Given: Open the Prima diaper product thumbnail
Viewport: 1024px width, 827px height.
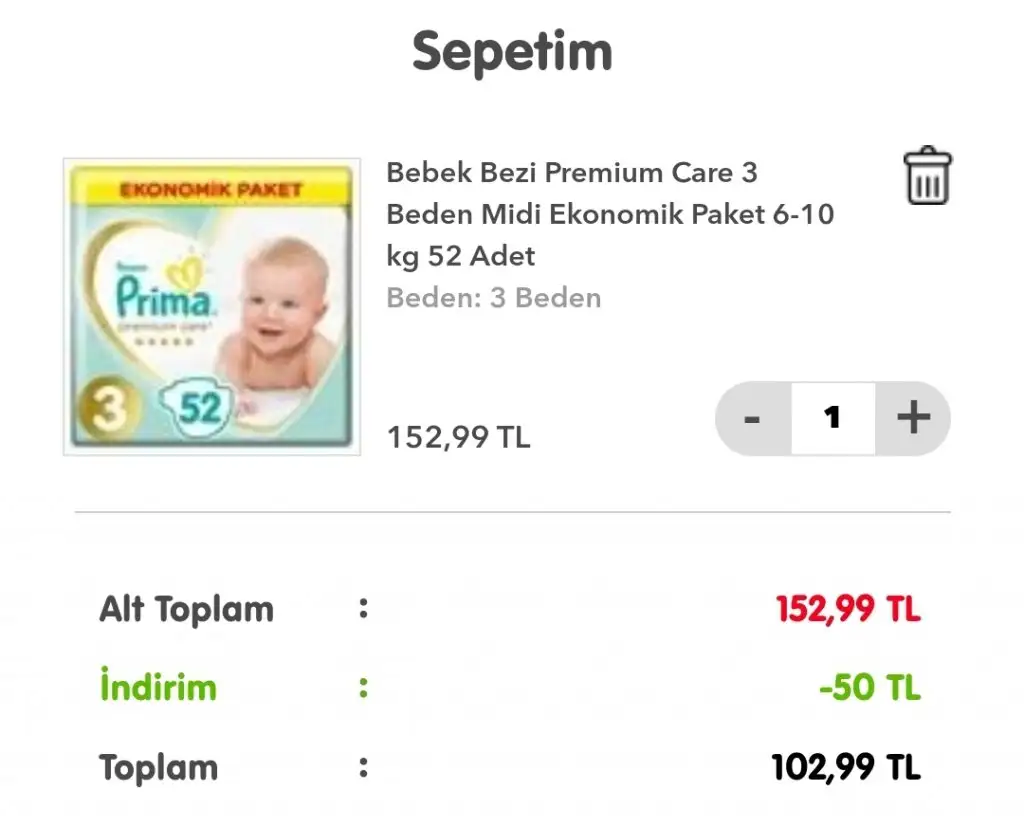Looking at the screenshot, I should coord(211,306).
